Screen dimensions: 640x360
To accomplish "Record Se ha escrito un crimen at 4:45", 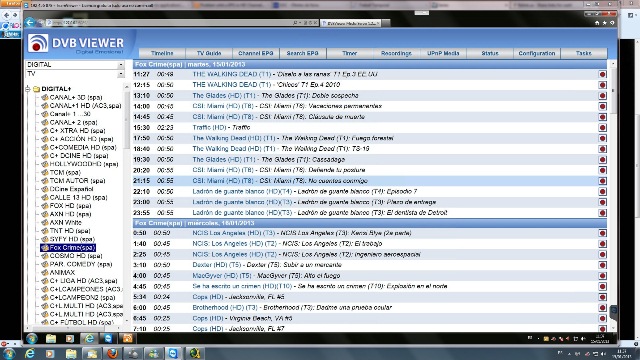I will pos(602,287).
